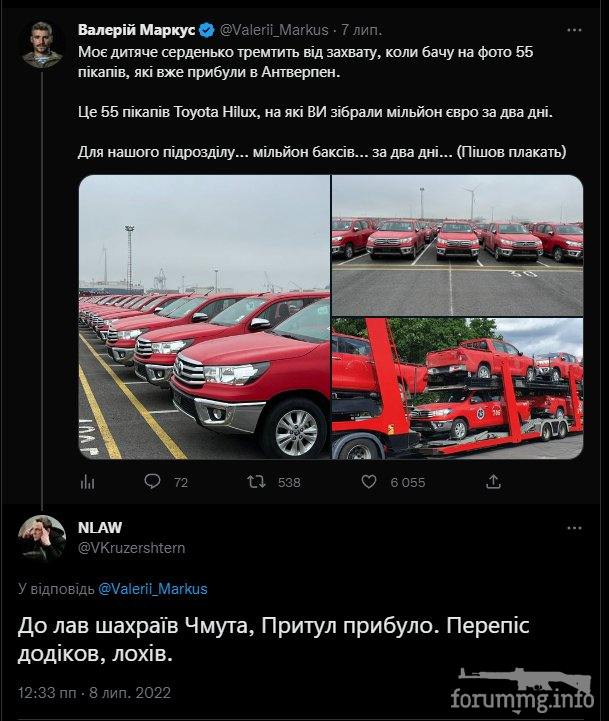View the large photo of red pickups row
This screenshot has height=721, width=609.
click(204, 317)
